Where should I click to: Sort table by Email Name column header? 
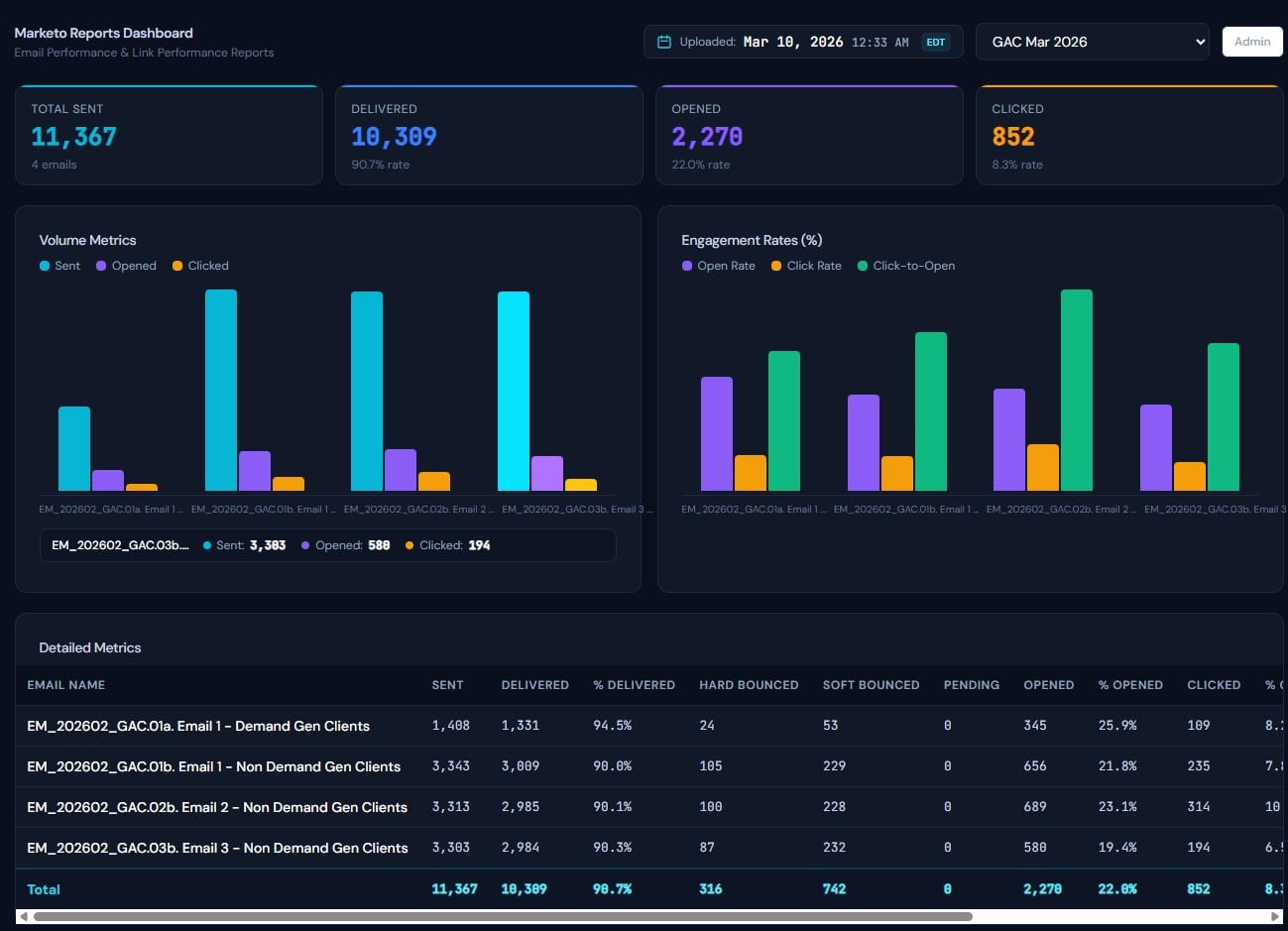point(65,685)
